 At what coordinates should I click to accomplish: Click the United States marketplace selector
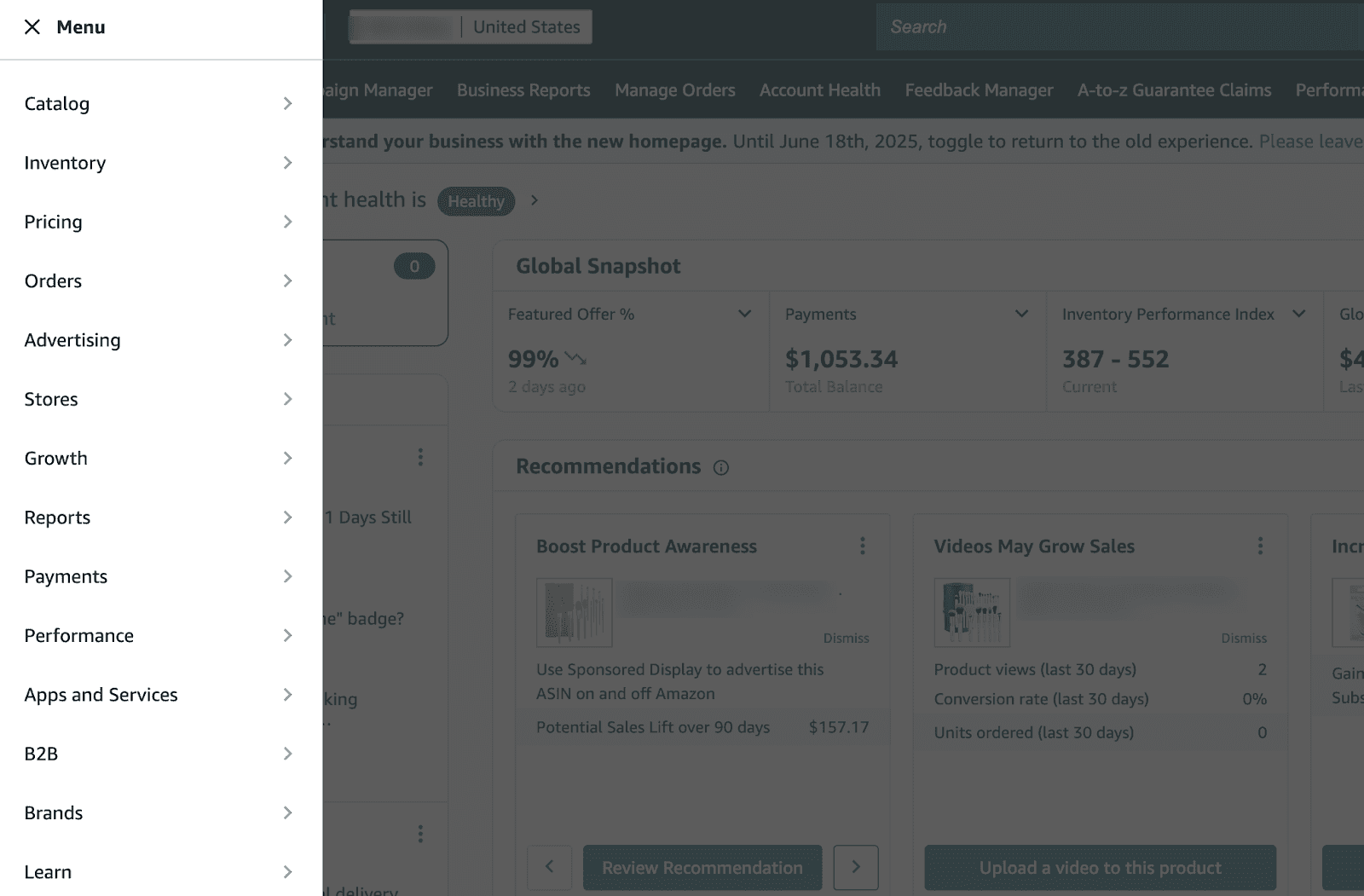pyautogui.click(x=471, y=27)
